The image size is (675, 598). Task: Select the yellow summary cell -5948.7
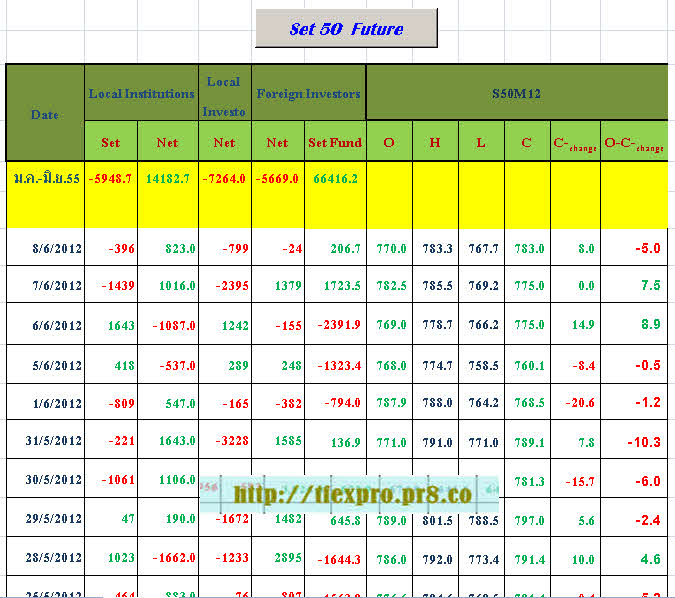click(x=110, y=179)
